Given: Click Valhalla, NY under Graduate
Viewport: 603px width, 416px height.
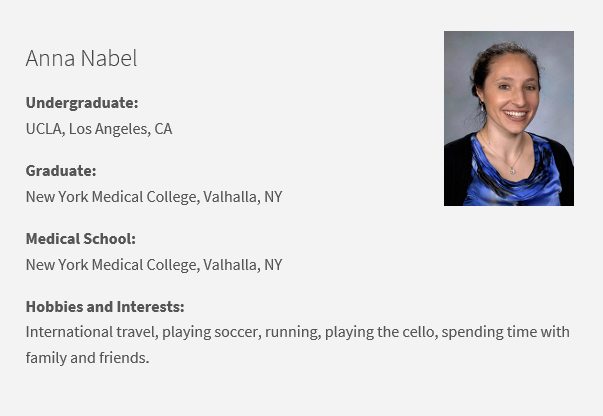Looking at the screenshot, I should tap(243, 197).
